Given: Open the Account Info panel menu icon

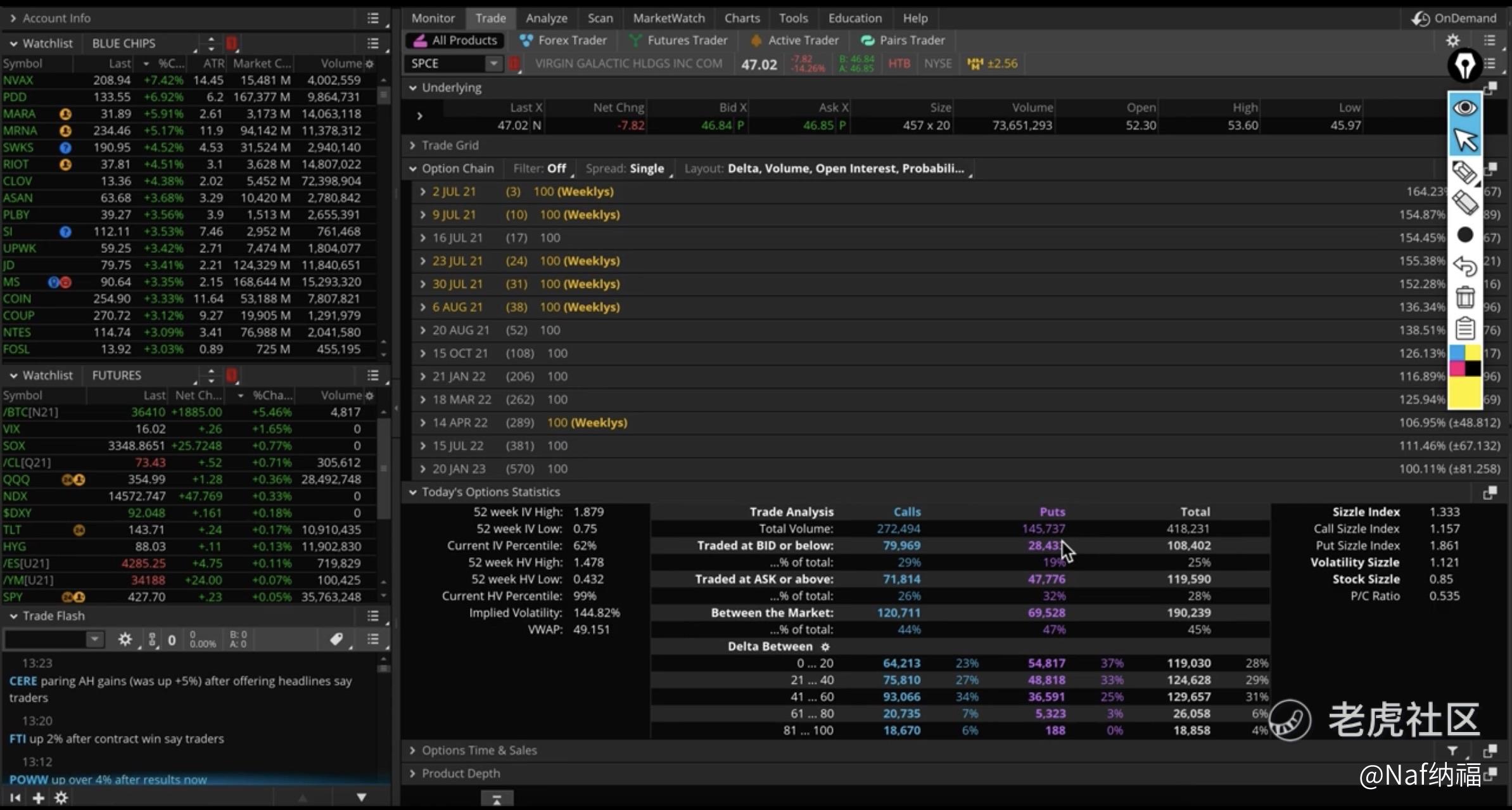Looking at the screenshot, I should point(373,18).
